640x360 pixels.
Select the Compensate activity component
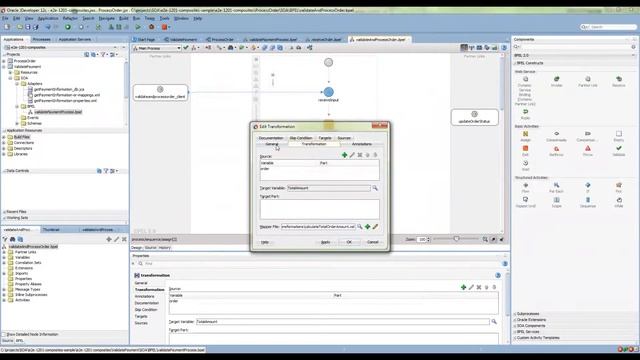556,136
